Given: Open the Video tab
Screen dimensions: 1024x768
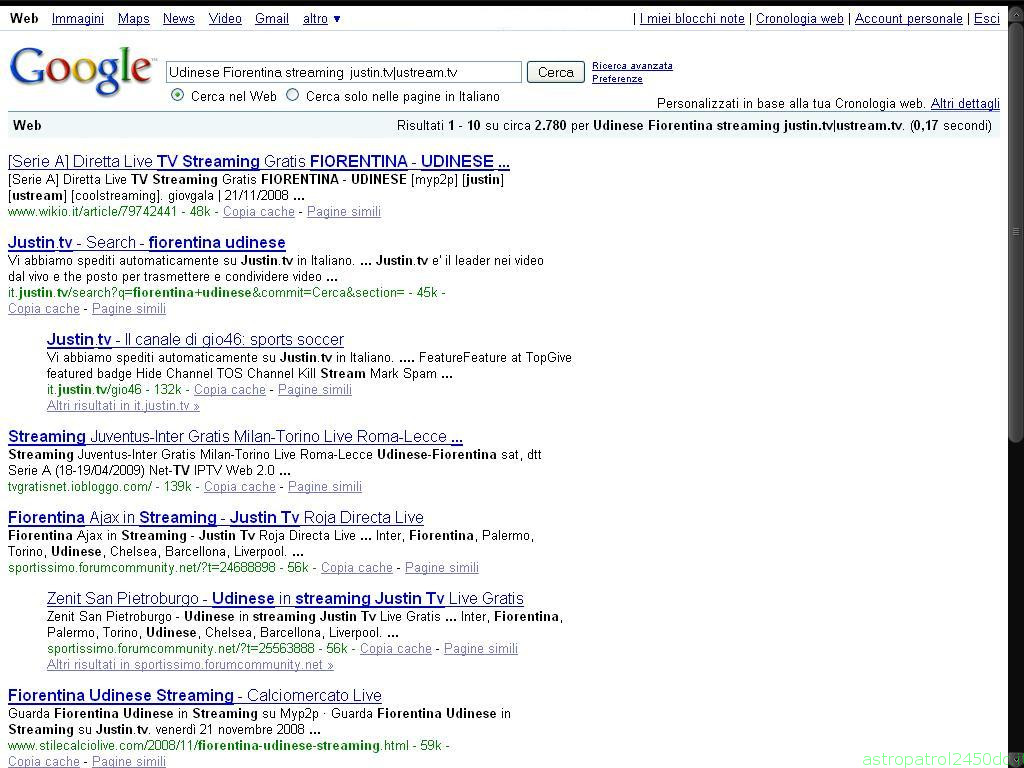Looking at the screenshot, I should pyautogui.click(x=225, y=19).
